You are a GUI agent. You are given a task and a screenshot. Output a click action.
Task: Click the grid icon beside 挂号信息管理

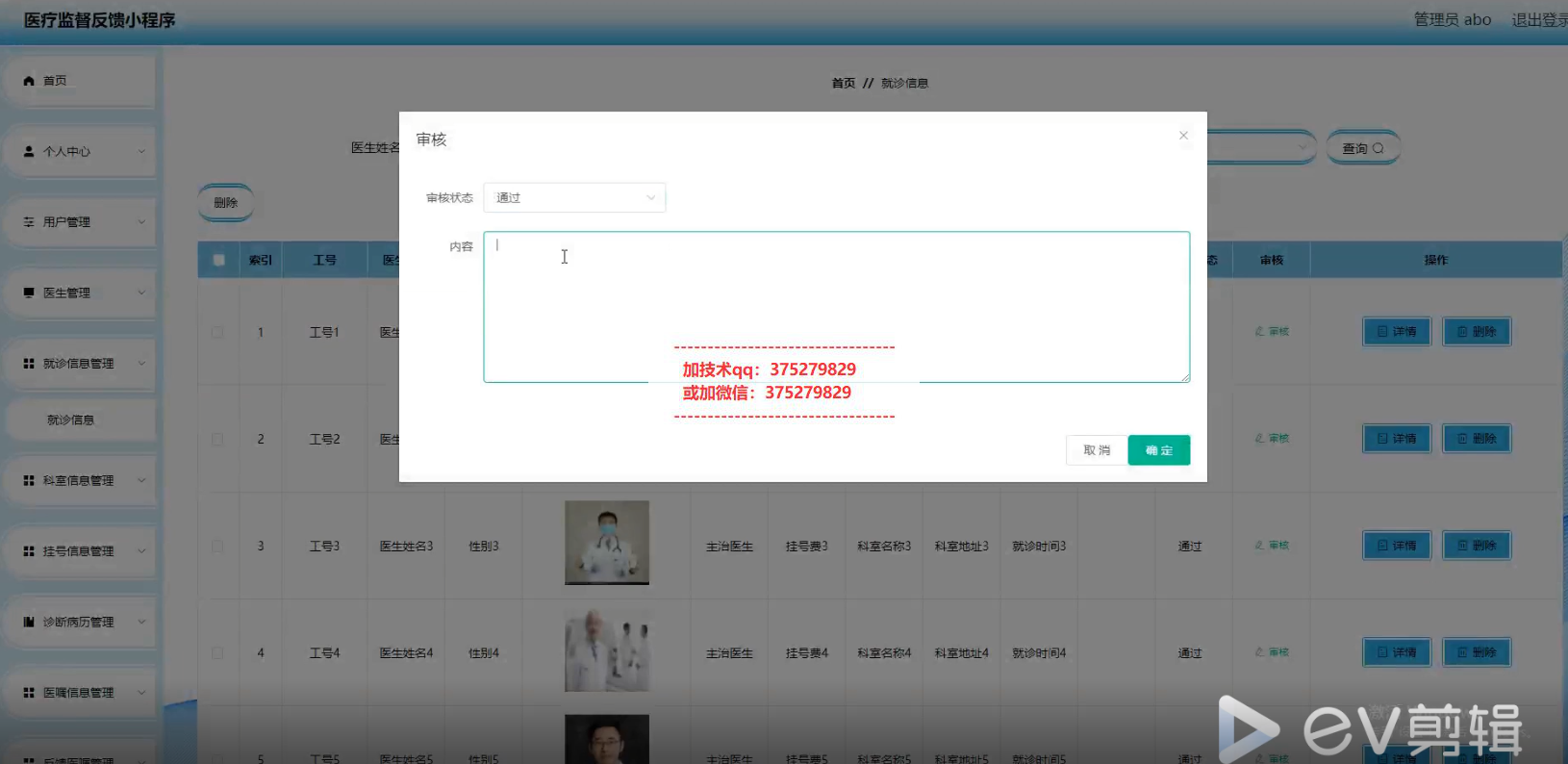[x=29, y=551]
